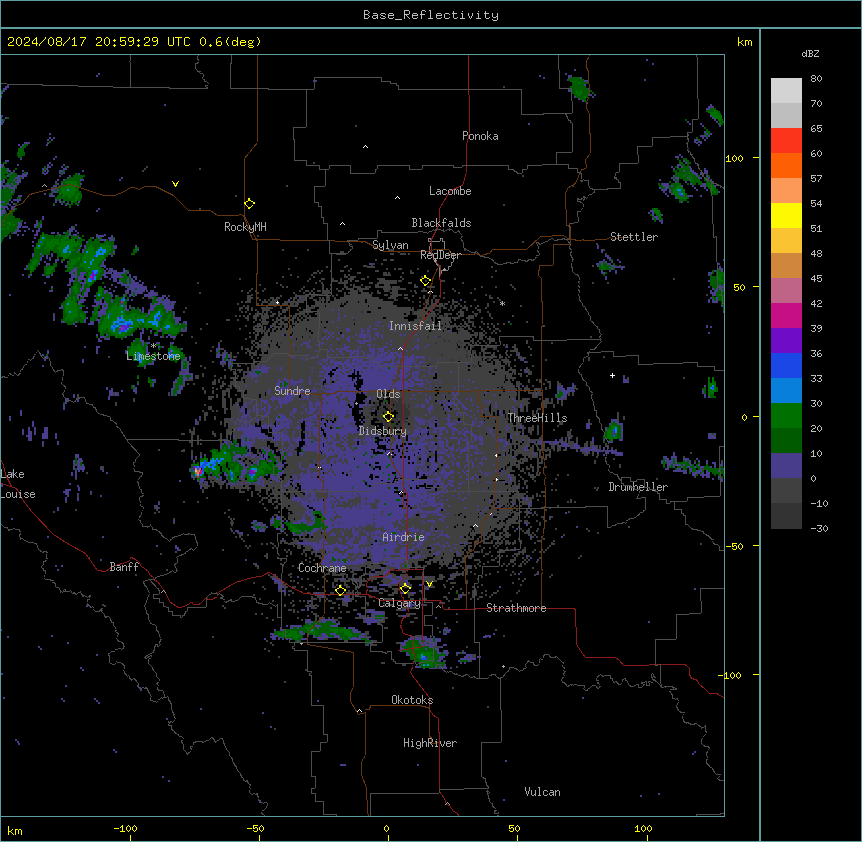Click the bright green 20-30 dBZ legend swatch
Screen dimensions: 862x842
click(x=786, y=416)
